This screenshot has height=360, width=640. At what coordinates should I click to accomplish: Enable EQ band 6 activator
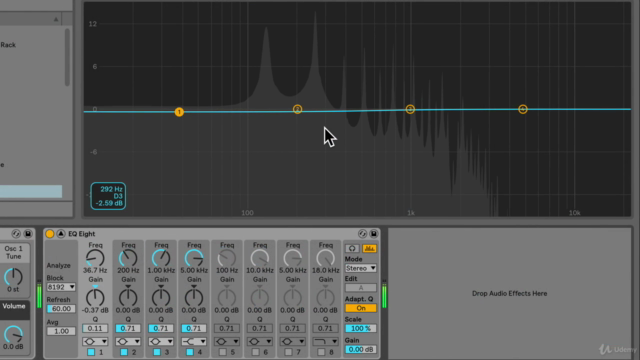(256, 352)
